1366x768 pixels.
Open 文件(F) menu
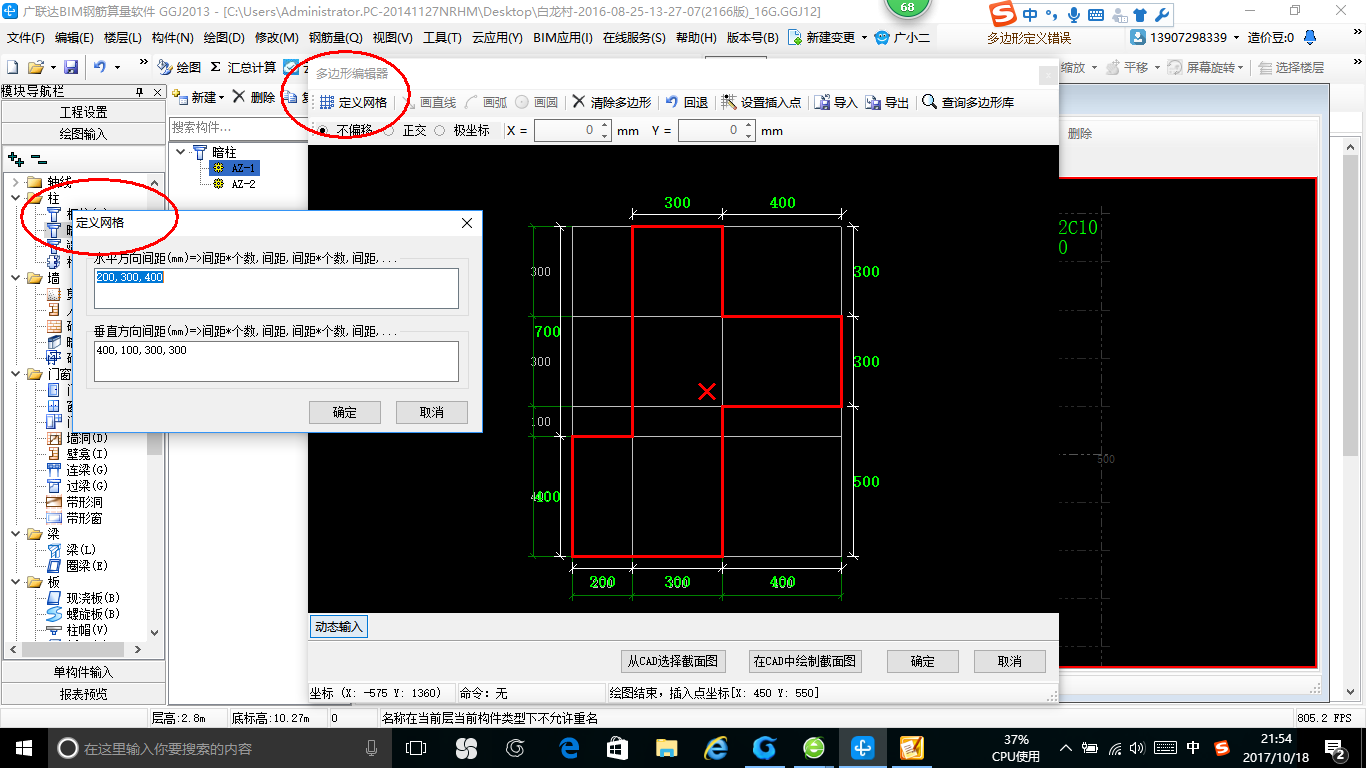tap(26, 37)
